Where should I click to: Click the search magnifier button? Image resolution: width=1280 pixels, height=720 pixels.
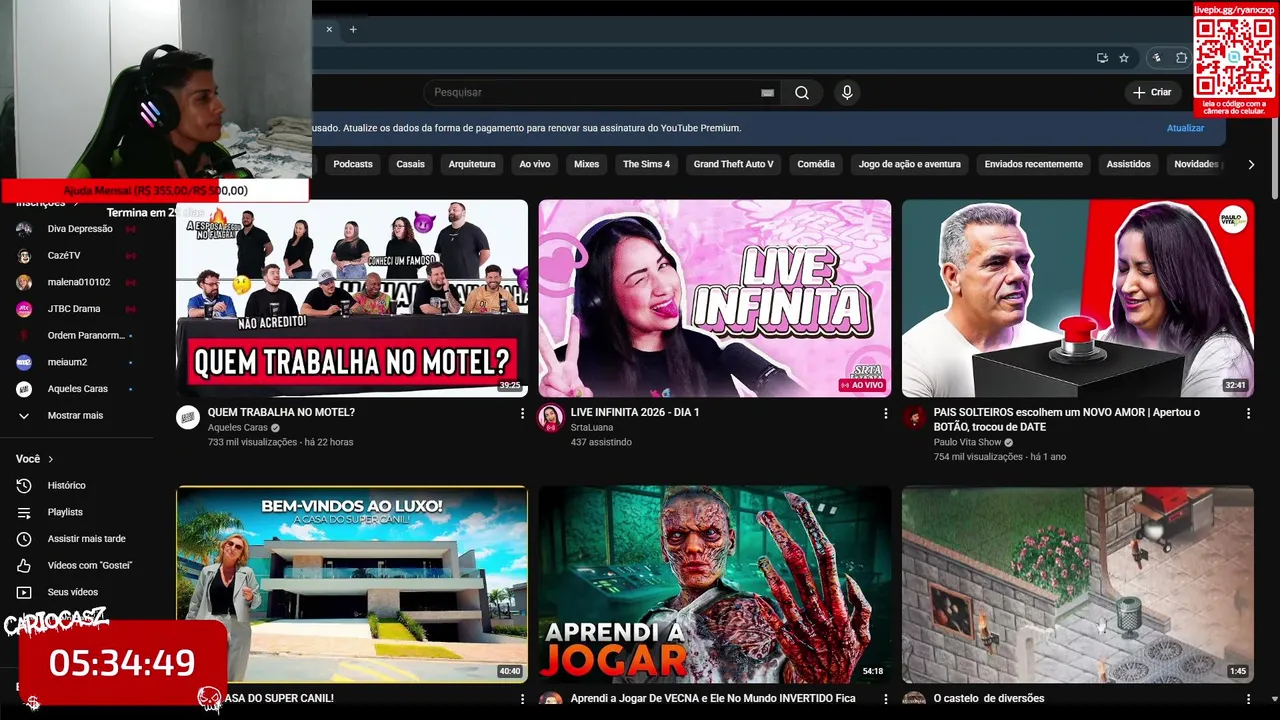(802, 92)
